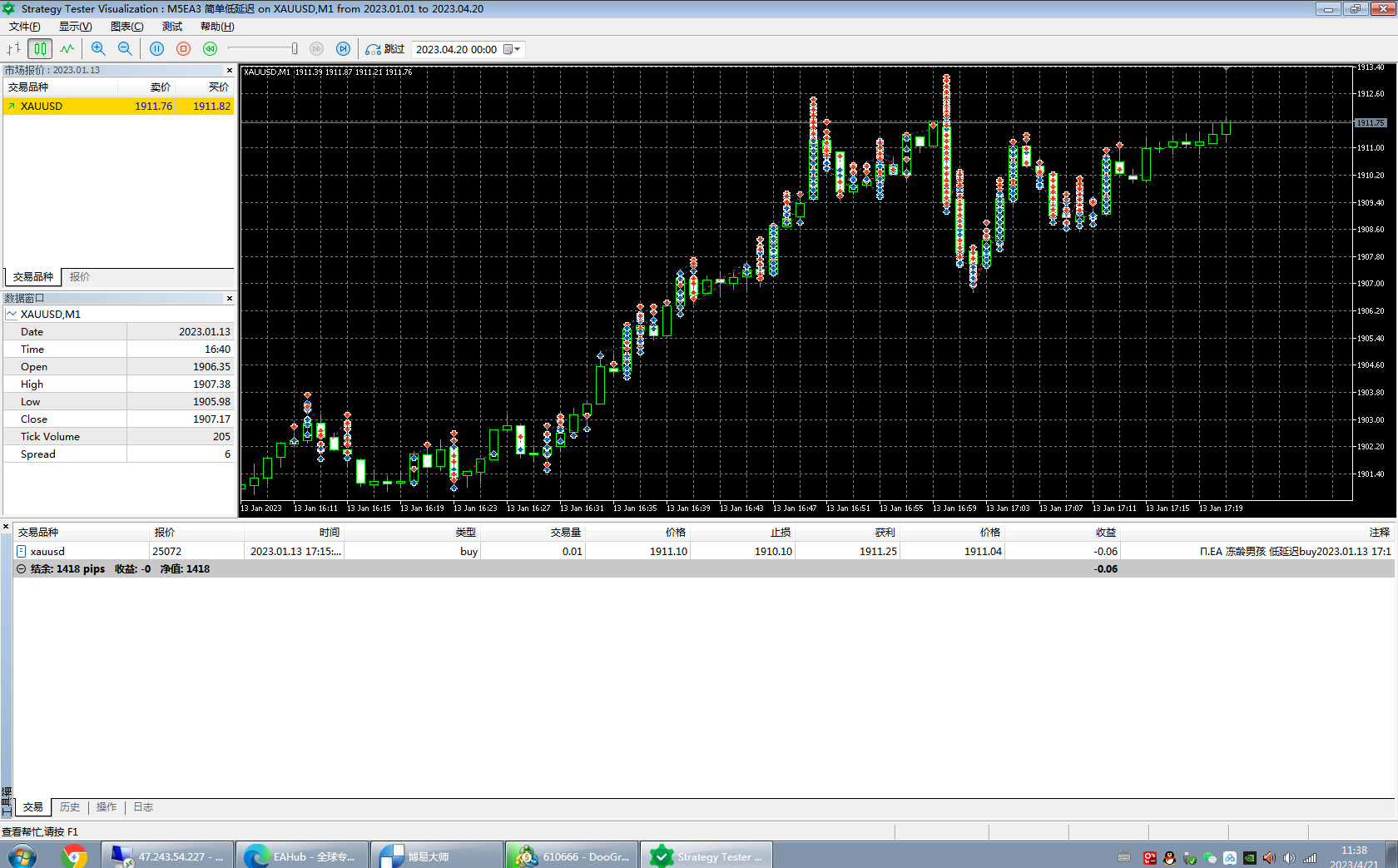The height and width of the screenshot is (868, 1398).
Task: Select the xauusd buy trade row
Action: pyautogui.click(x=704, y=552)
